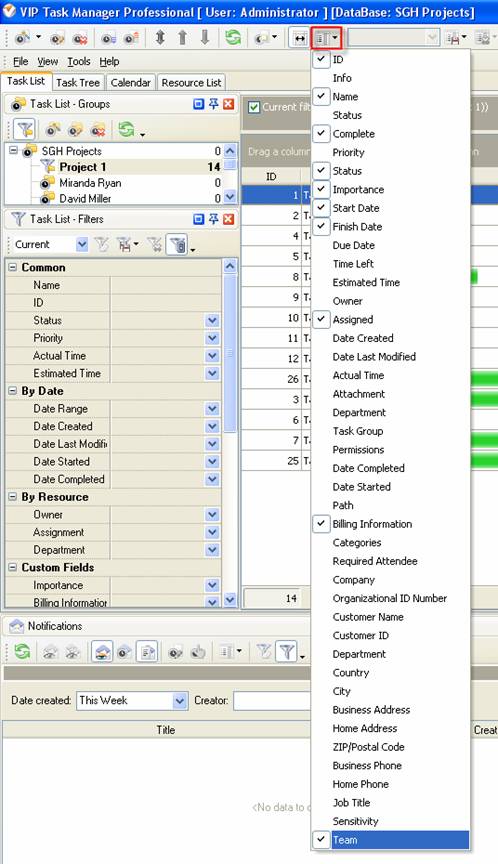The width and height of the screenshot is (498, 864).
Task: Switch to the Calendar tab
Action: point(130,83)
